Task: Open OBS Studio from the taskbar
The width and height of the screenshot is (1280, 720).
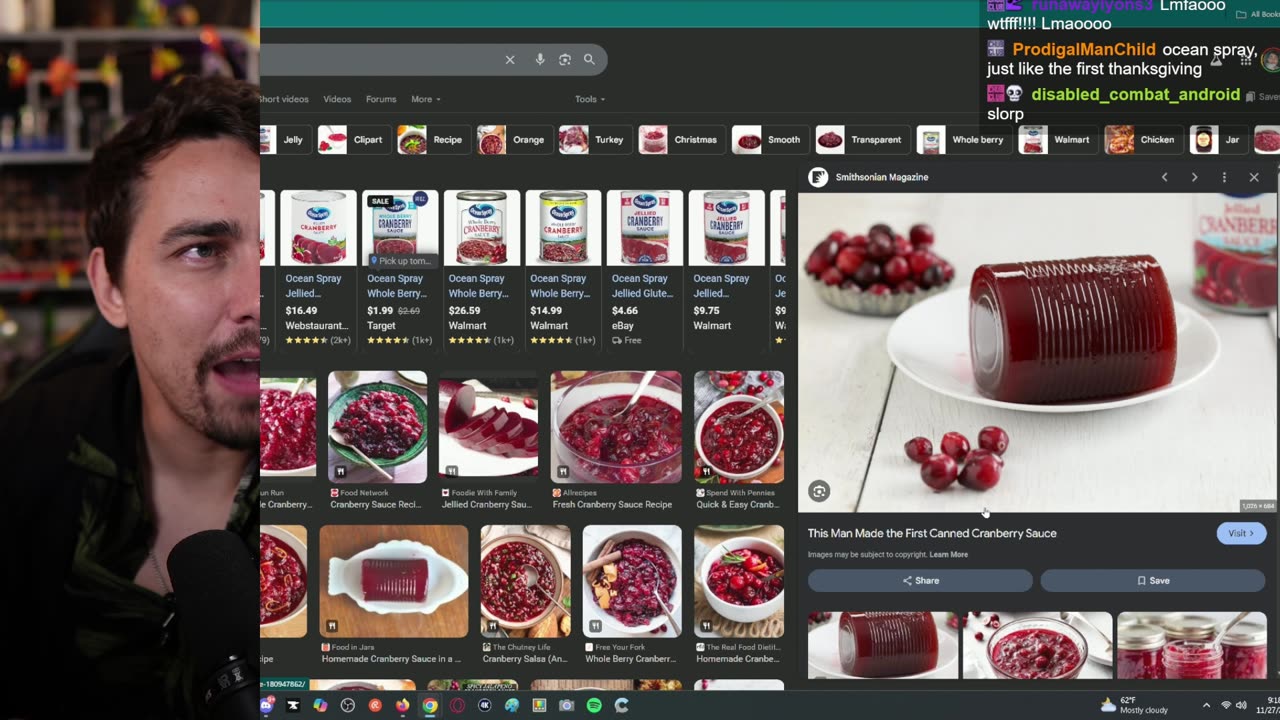Action: 347,705
